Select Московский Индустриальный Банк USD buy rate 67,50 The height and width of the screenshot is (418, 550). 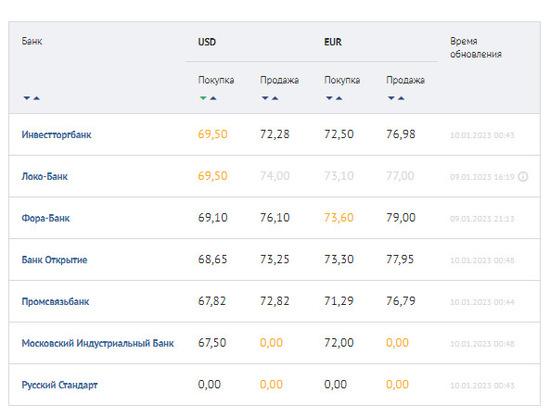212,343
